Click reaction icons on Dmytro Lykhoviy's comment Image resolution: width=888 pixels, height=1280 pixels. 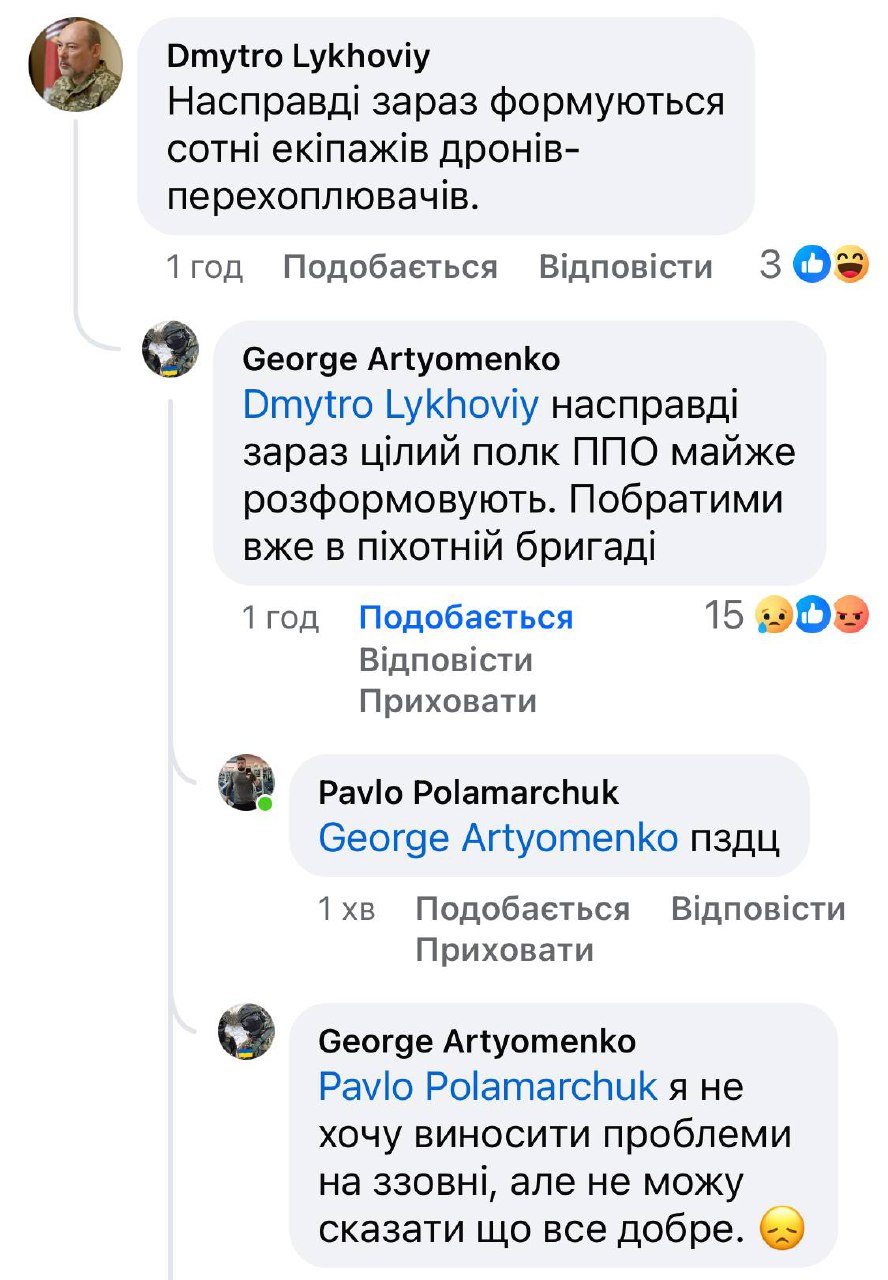(831, 266)
